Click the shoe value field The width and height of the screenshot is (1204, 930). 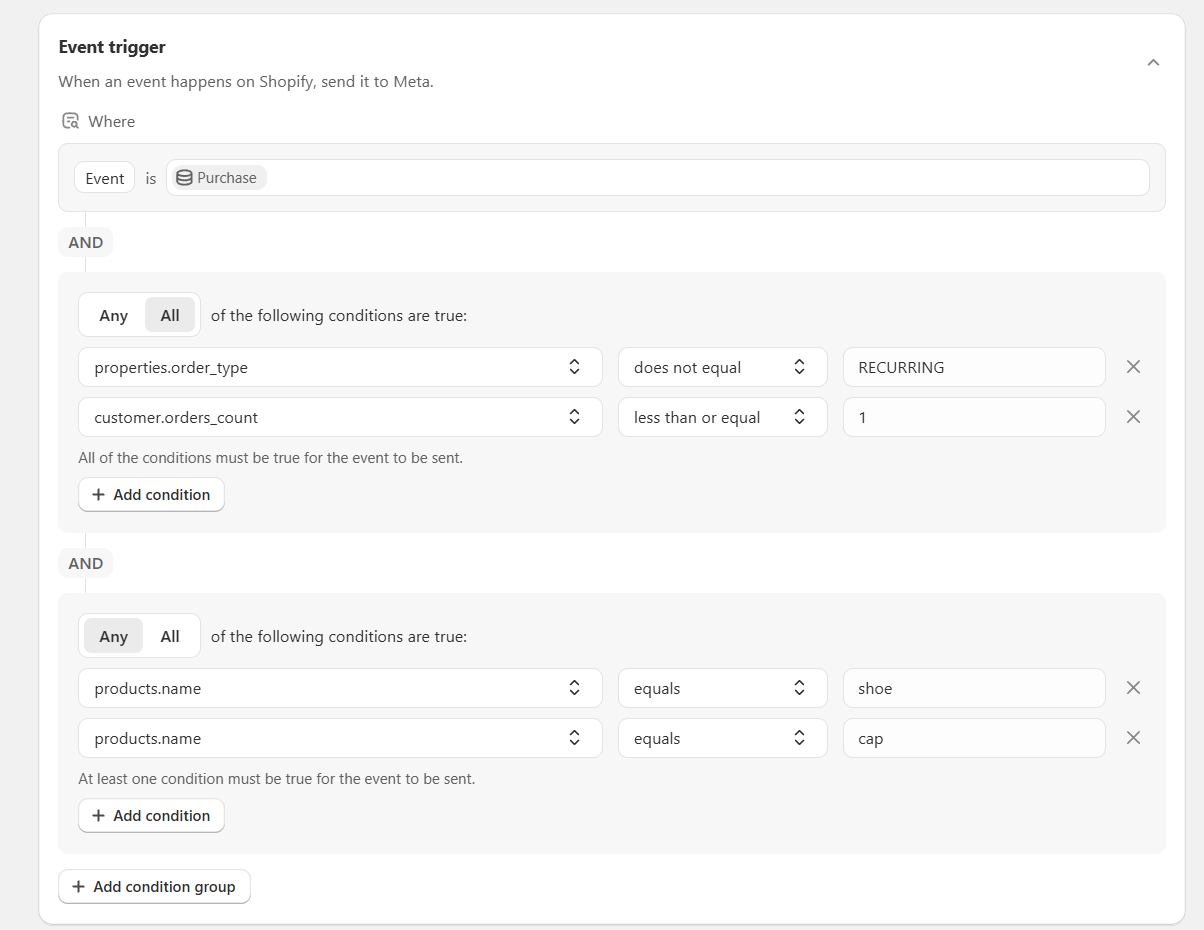tap(974, 688)
